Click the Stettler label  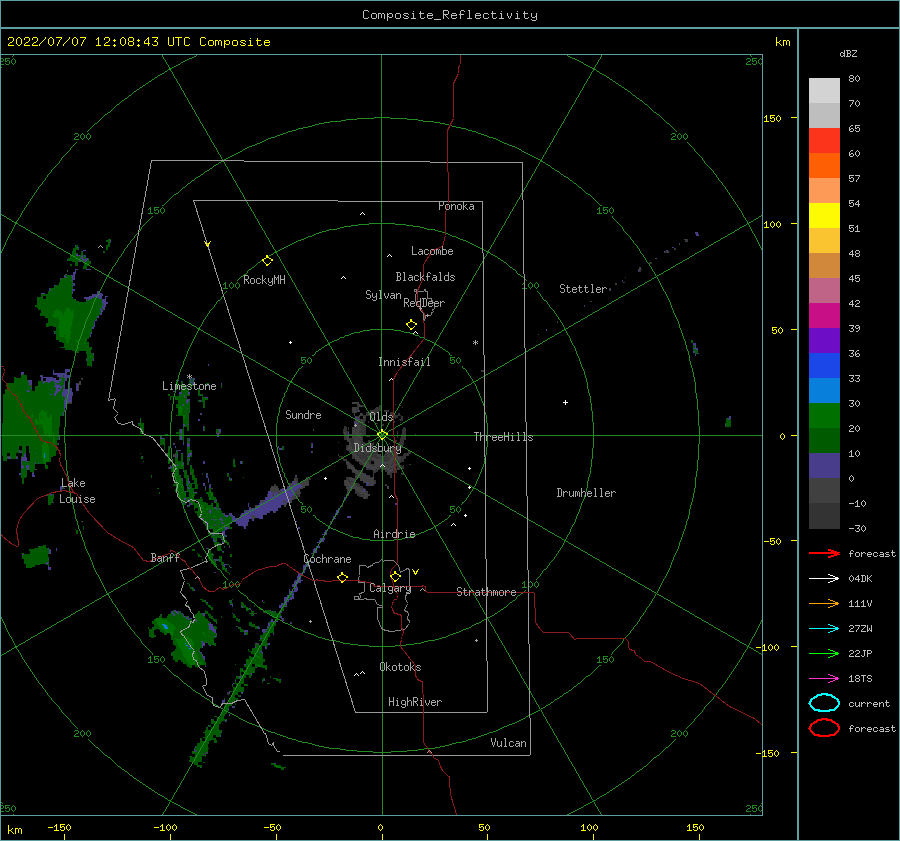(x=583, y=289)
